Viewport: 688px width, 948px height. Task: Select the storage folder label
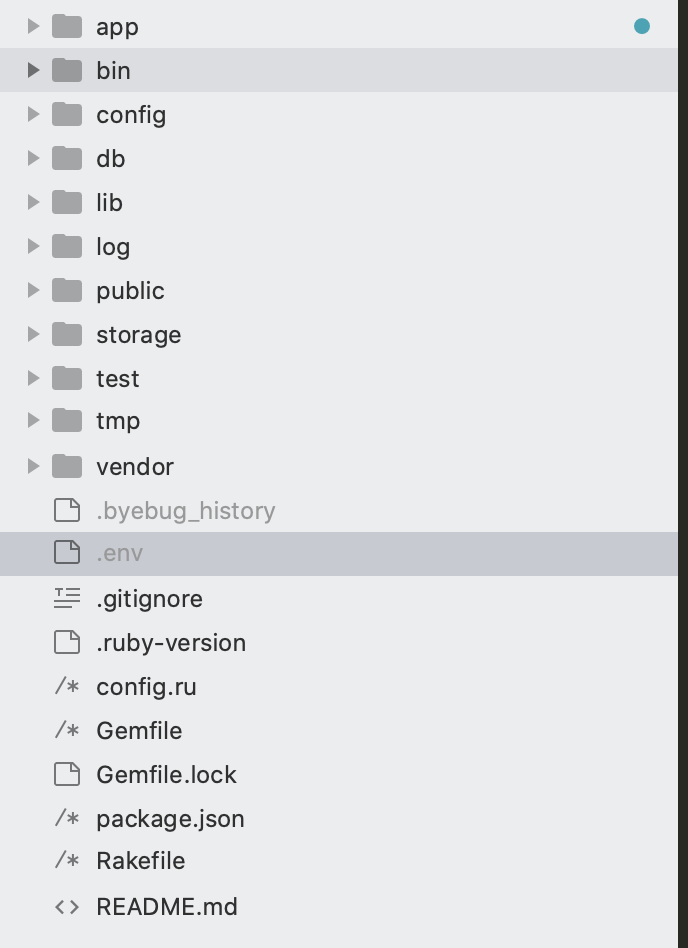pyautogui.click(x=139, y=335)
